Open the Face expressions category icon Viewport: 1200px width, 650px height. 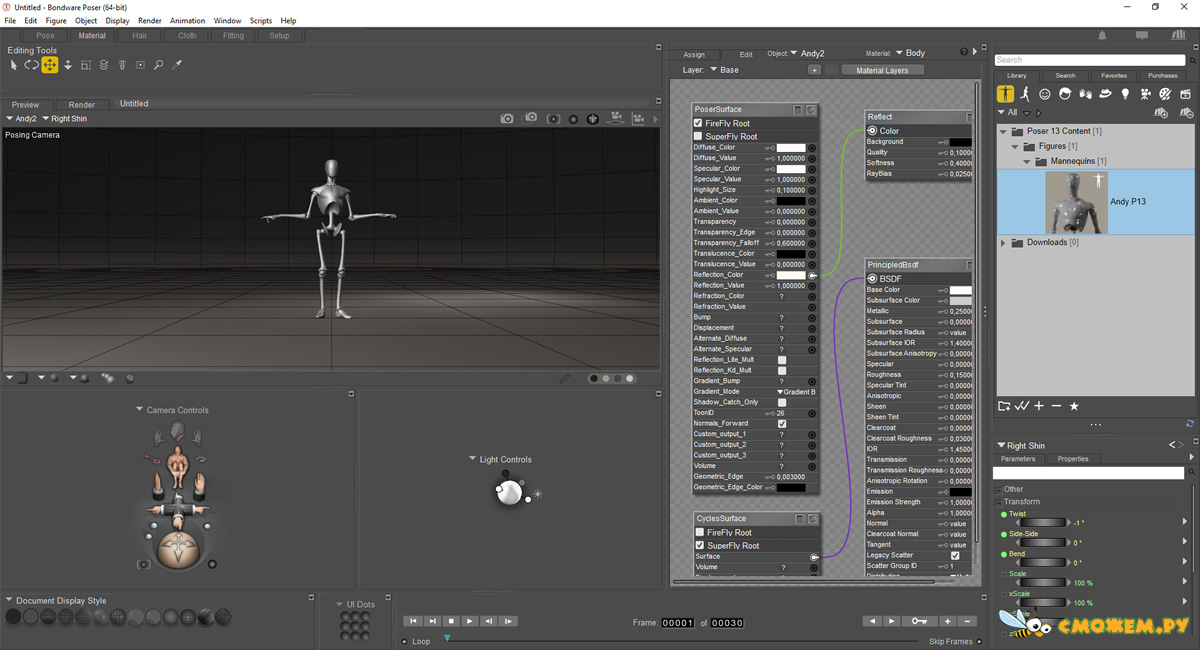(1045, 94)
